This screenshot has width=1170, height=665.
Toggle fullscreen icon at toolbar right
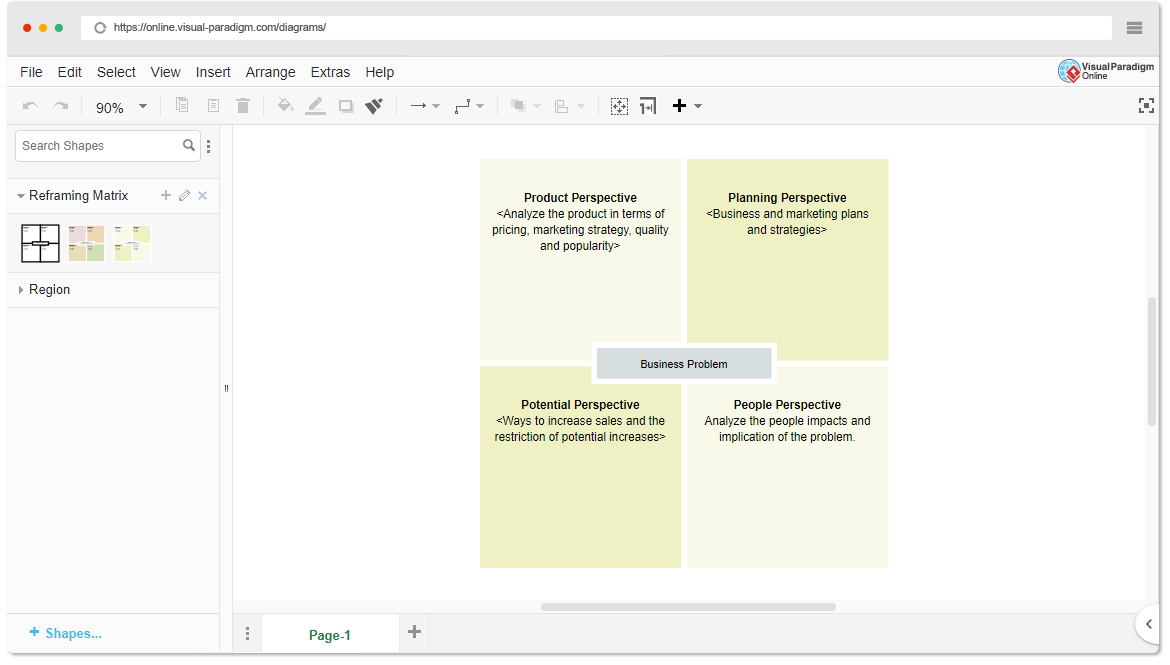coord(1146,106)
